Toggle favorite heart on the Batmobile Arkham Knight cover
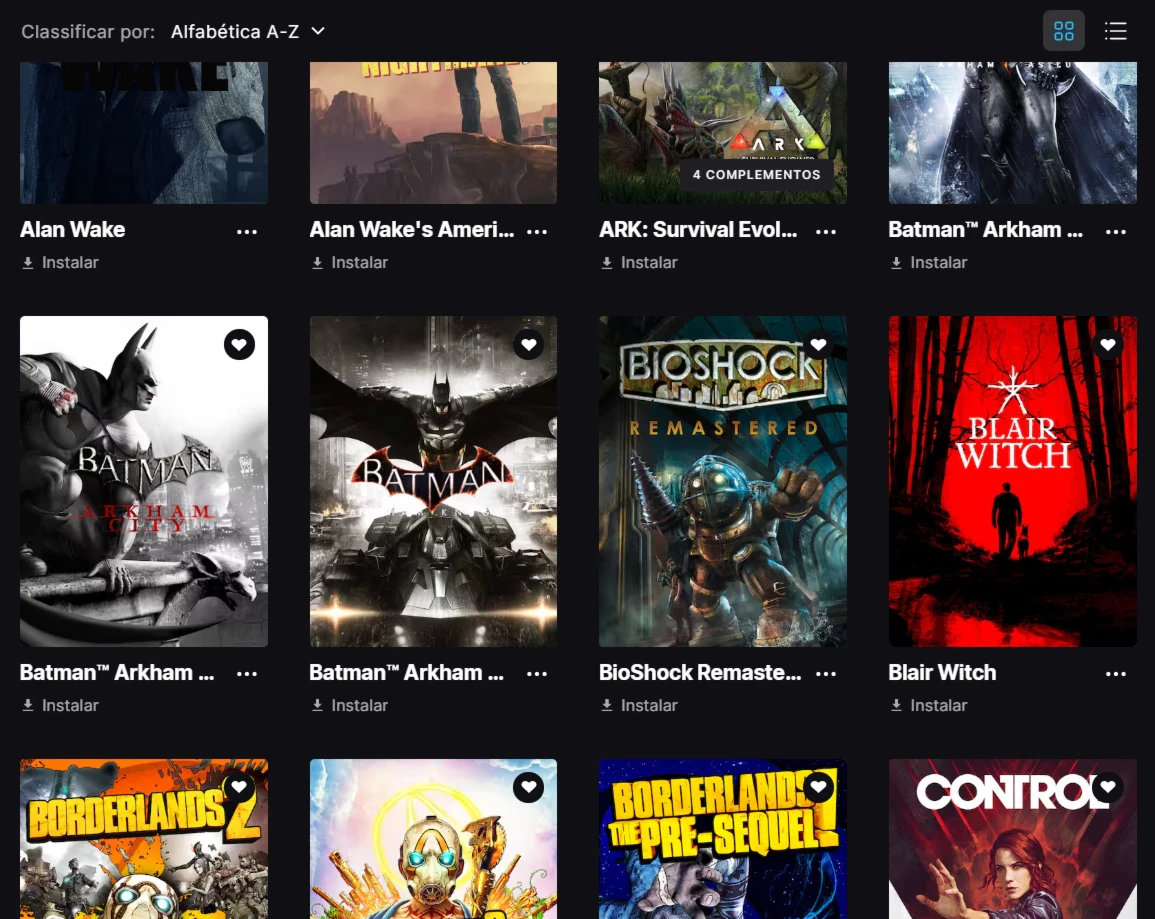Viewport: 1155px width, 919px height. pos(529,345)
